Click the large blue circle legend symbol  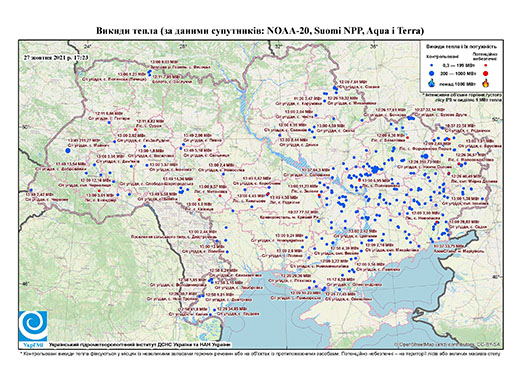click(x=431, y=73)
